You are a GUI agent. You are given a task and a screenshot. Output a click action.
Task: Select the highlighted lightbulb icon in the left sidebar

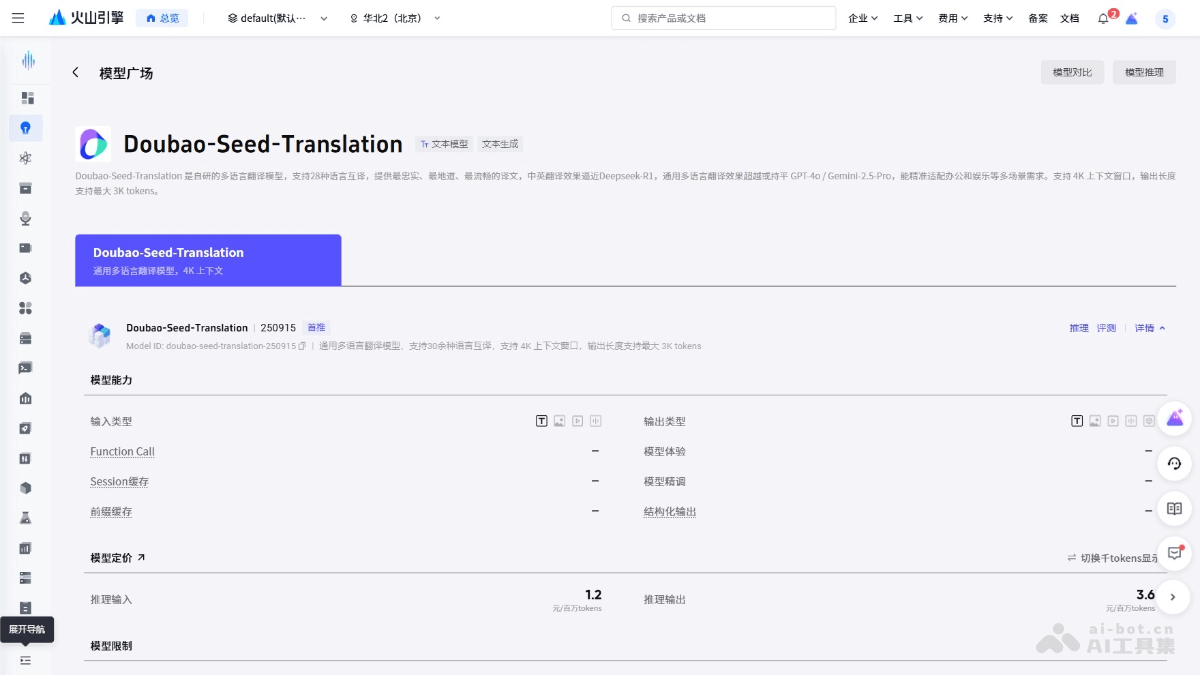click(28, 128)
